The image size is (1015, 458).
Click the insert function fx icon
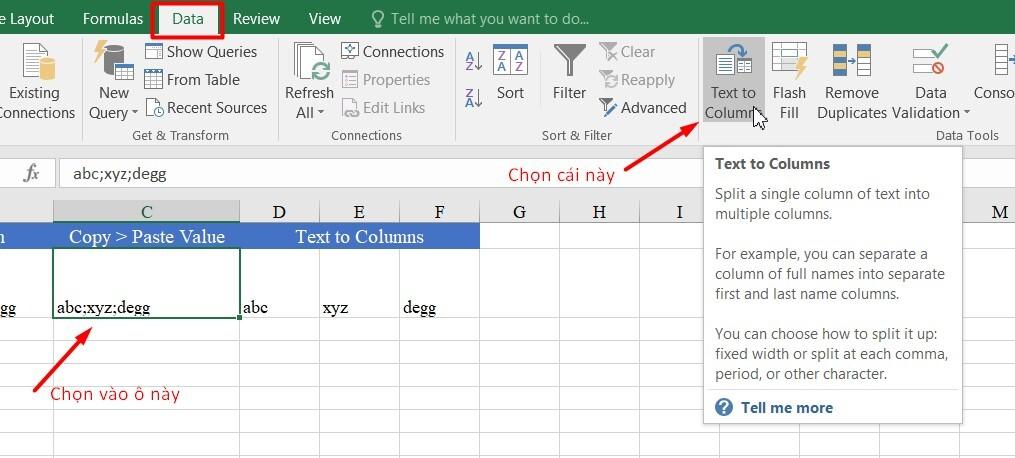pyautogui.click(x=31, y=173)
